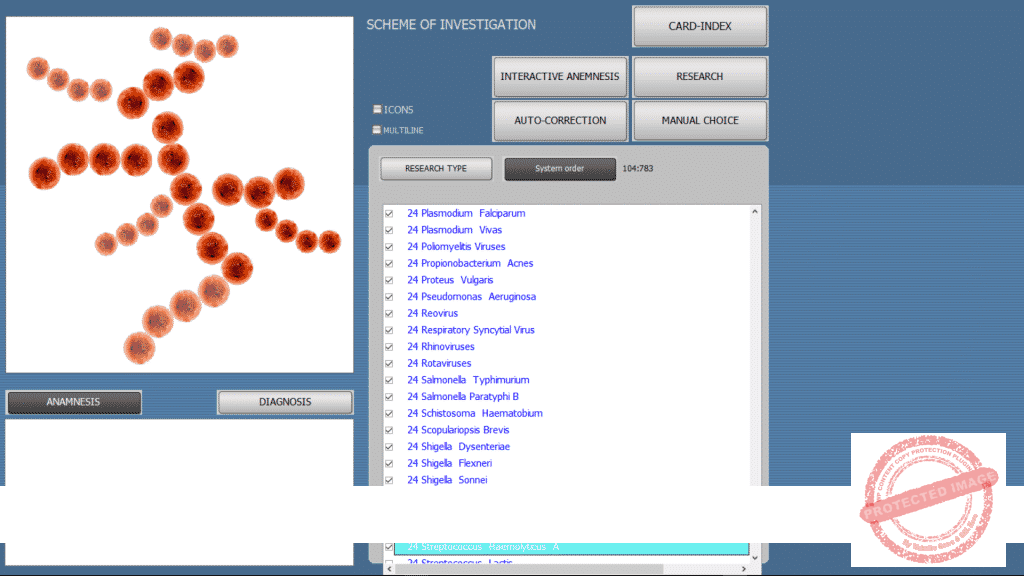Click the streptococcus microscopy image

tap(180, 195)
